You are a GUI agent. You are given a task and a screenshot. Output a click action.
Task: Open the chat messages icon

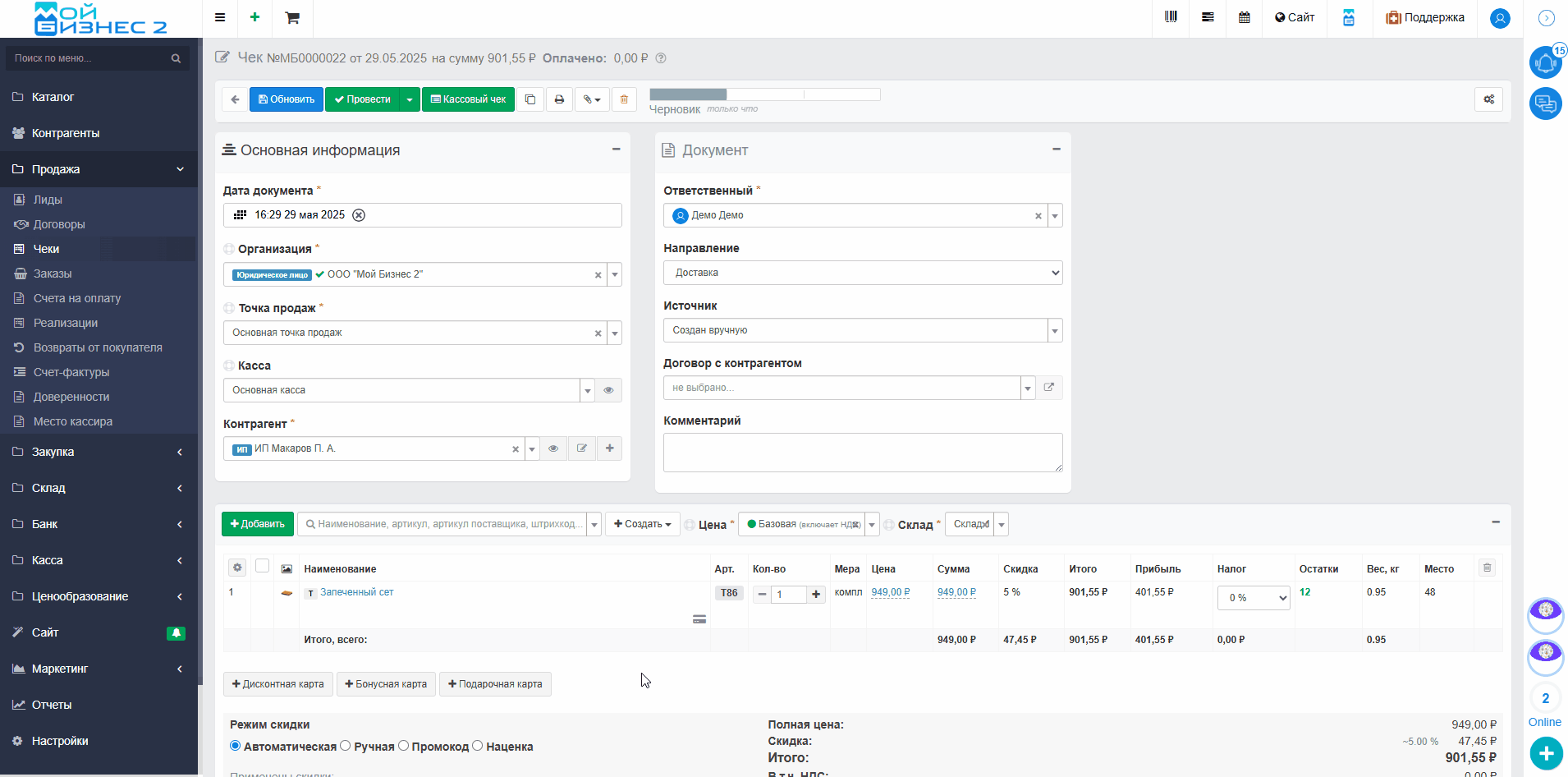(1546, 103)
